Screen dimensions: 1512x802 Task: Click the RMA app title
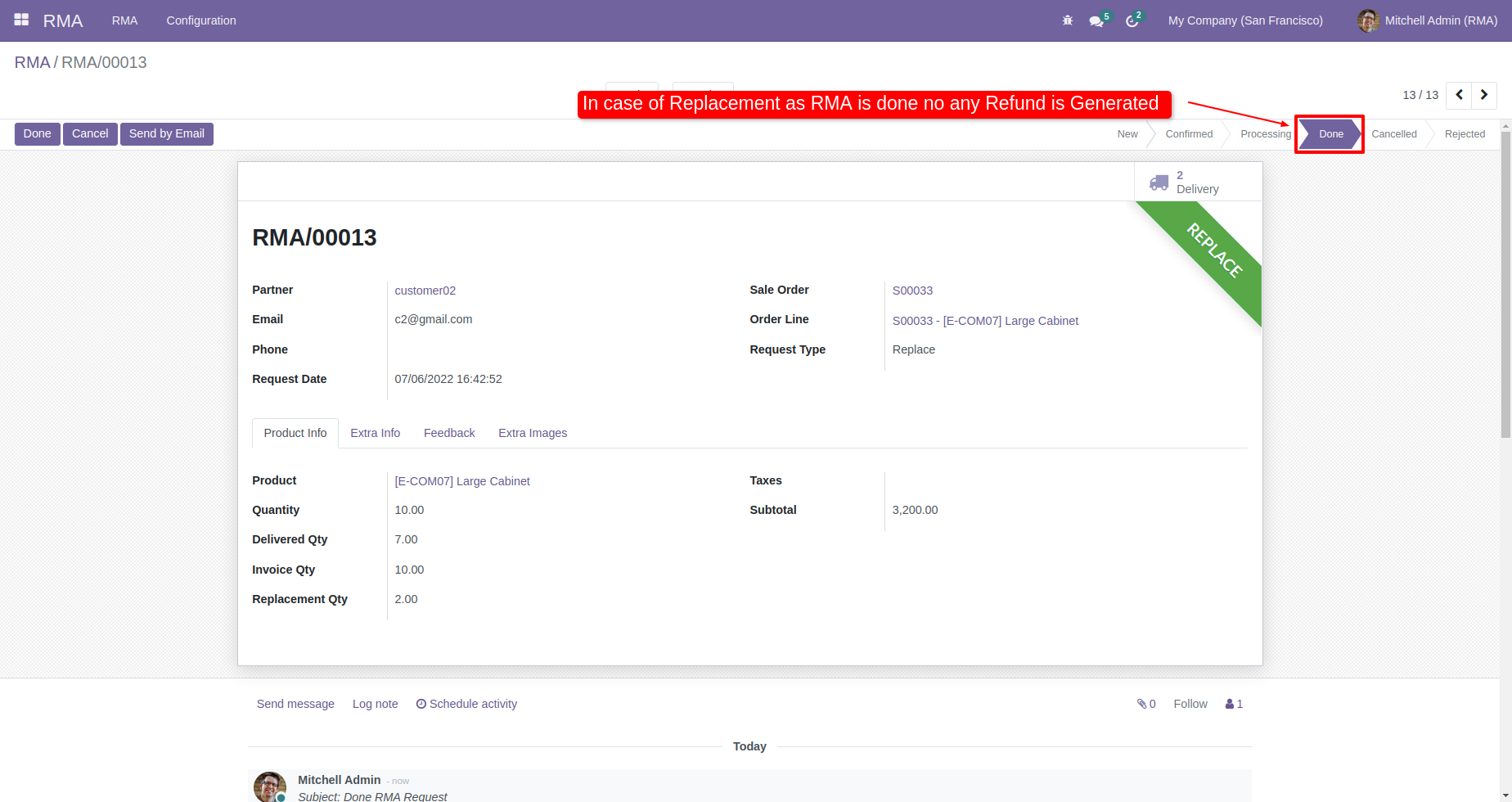click(x=63, y=20)
